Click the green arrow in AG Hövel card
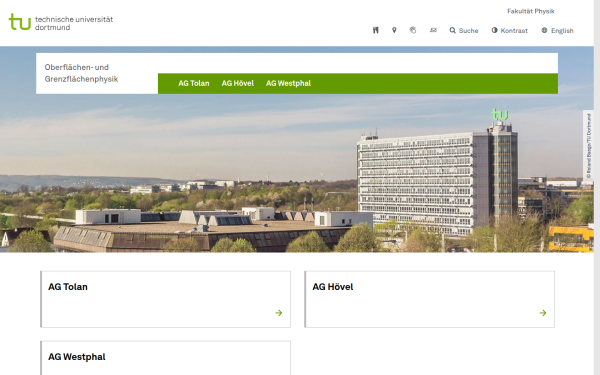The height and width of the screenshot is (375, 600). point(543,313)
